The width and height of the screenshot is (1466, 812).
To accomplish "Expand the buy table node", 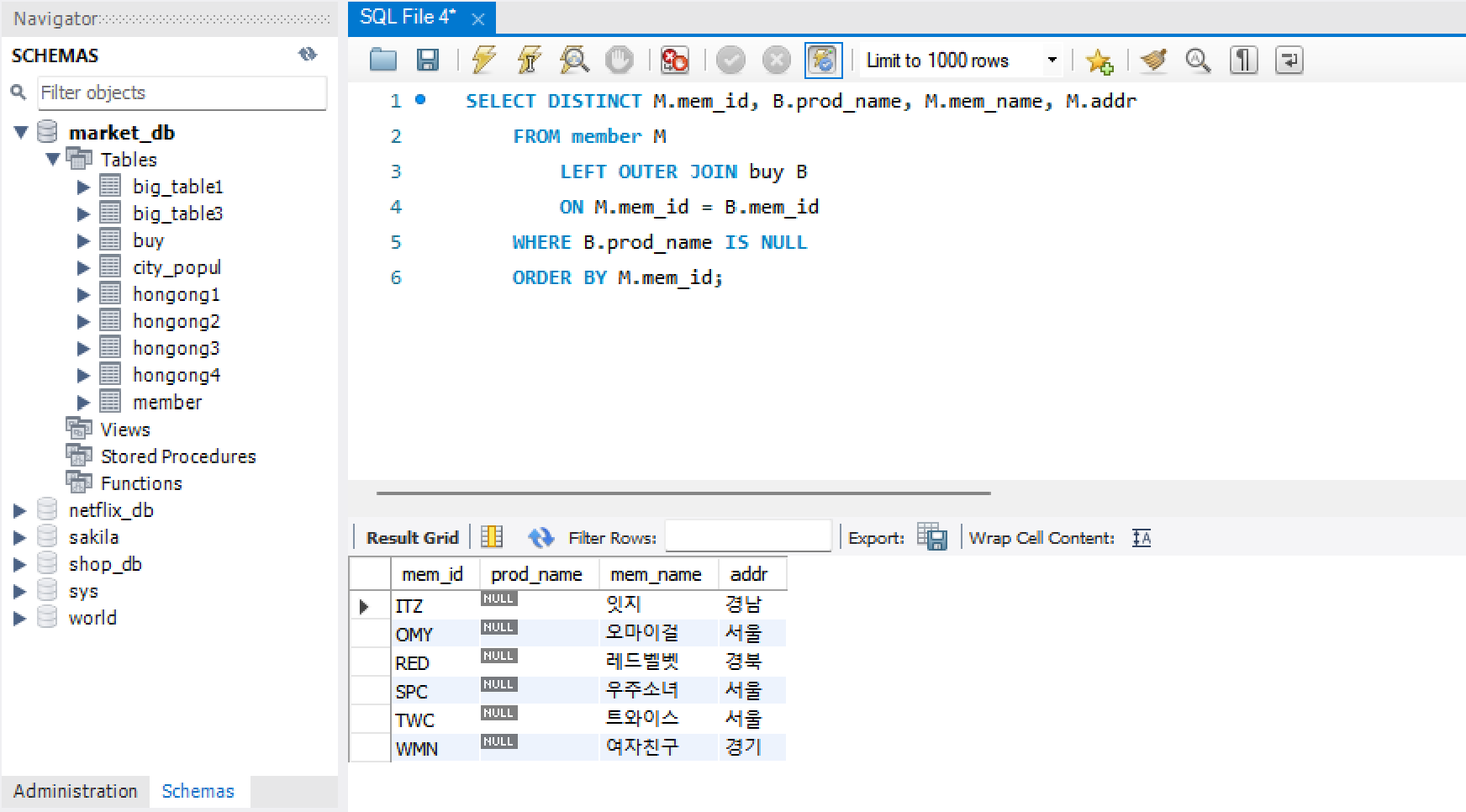I will [83, 240].
